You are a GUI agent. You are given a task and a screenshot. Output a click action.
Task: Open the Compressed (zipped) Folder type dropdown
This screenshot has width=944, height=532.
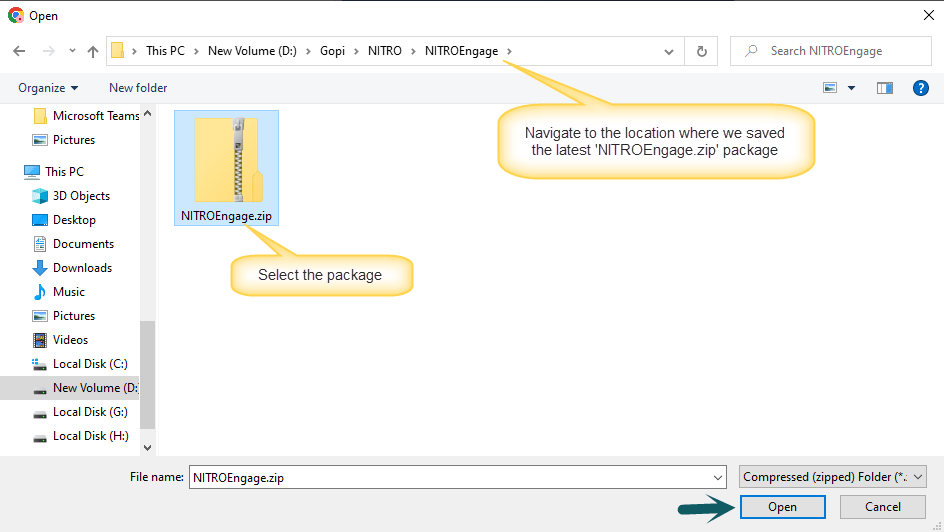(833, 477)
